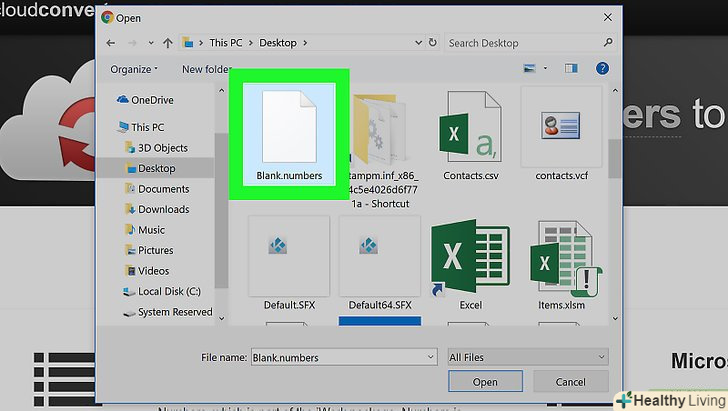Change the view layout icon
Viewport: 728px width, 411px height.
(x=530, y=69)
